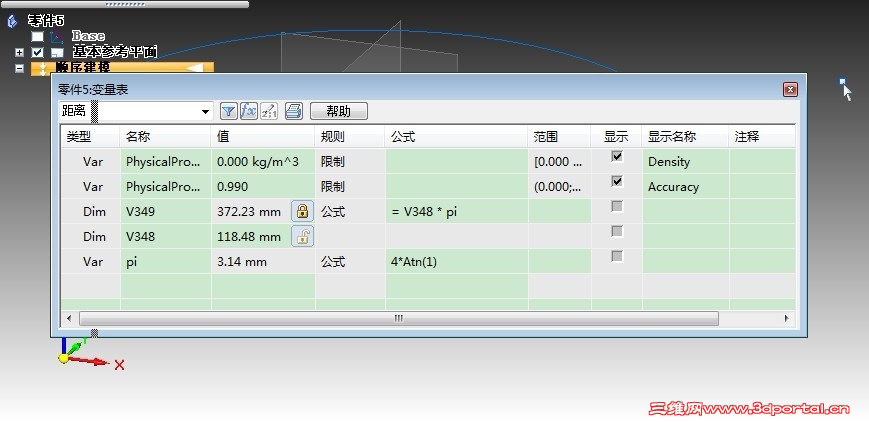Viewport: 869px width, 422px height.
Task: Click the Base coordinate system icon
Action: point(57,37)
